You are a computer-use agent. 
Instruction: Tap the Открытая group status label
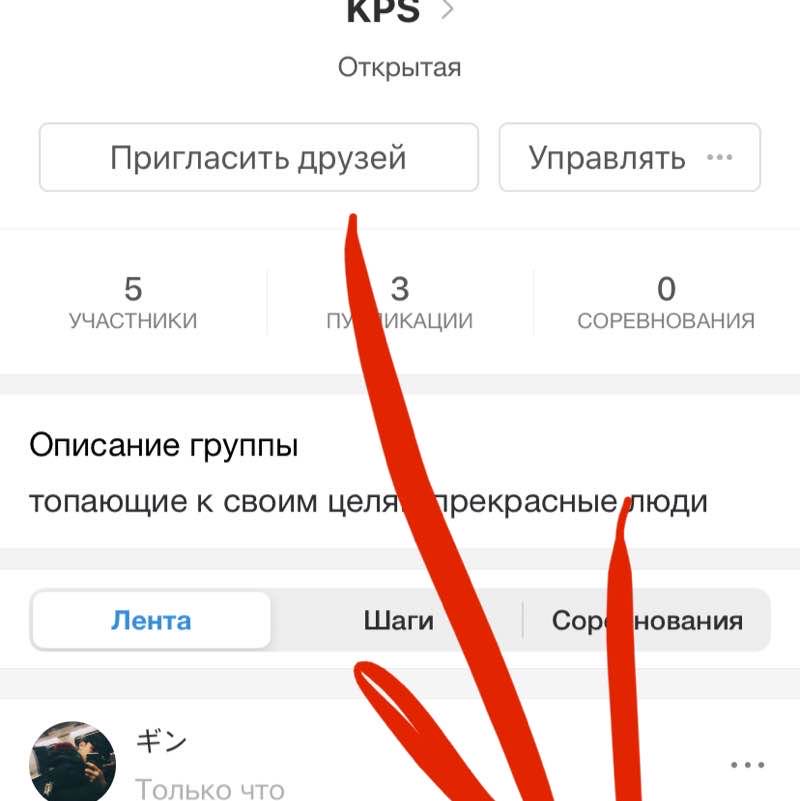tap(399, 68)
